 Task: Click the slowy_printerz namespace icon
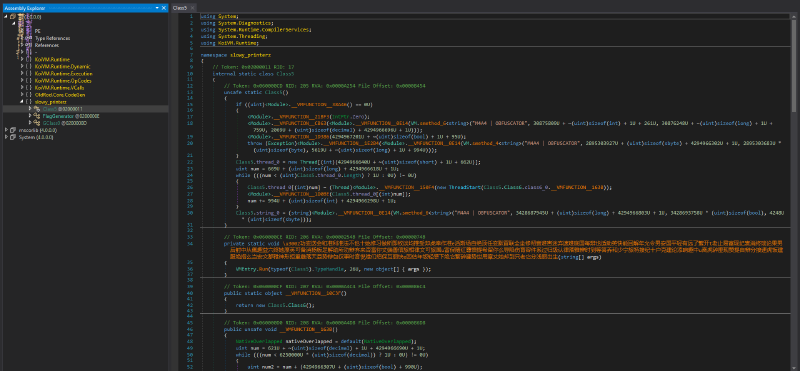29,102
